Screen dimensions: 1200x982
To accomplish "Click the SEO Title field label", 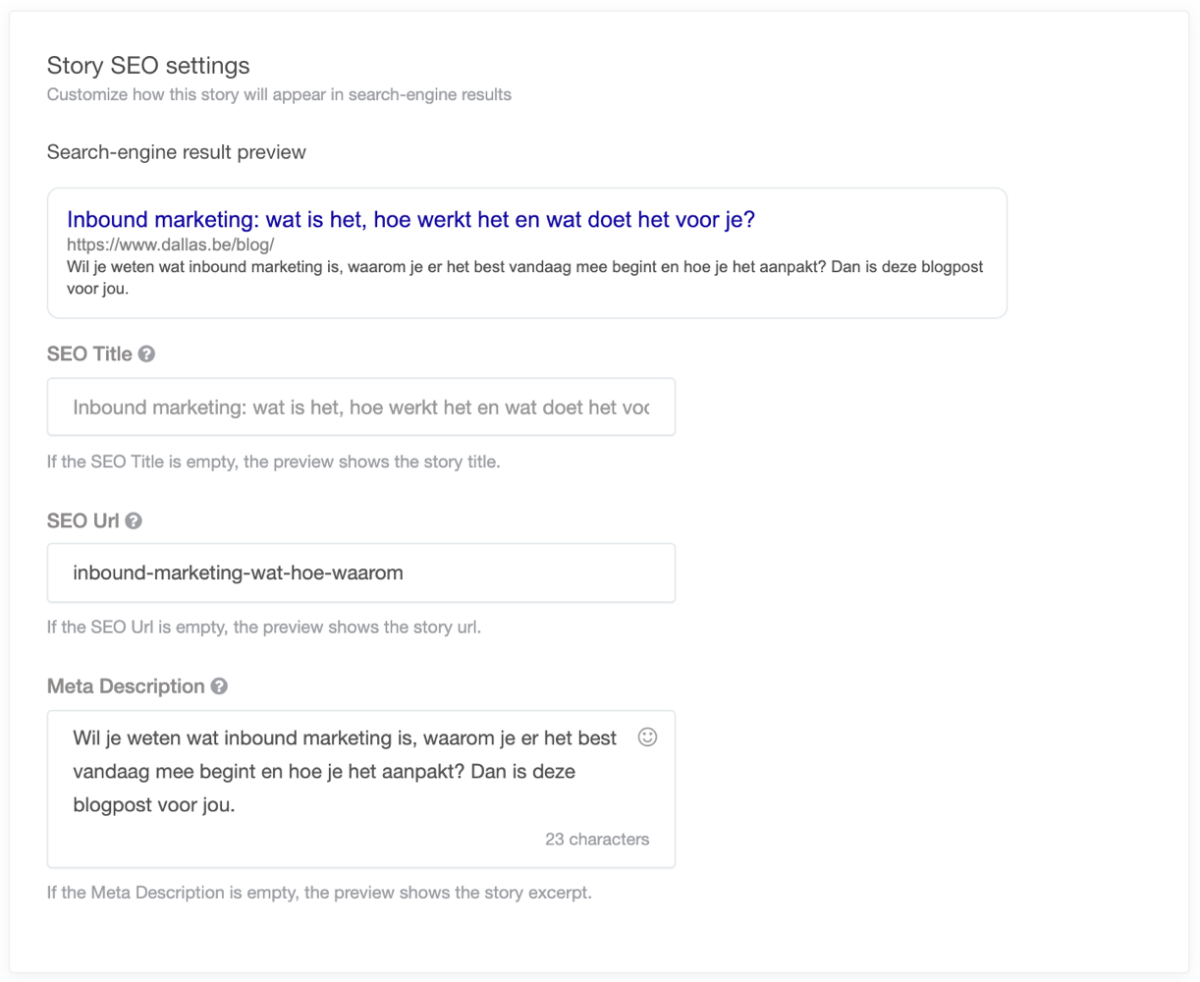I will (x=89, y=354).
